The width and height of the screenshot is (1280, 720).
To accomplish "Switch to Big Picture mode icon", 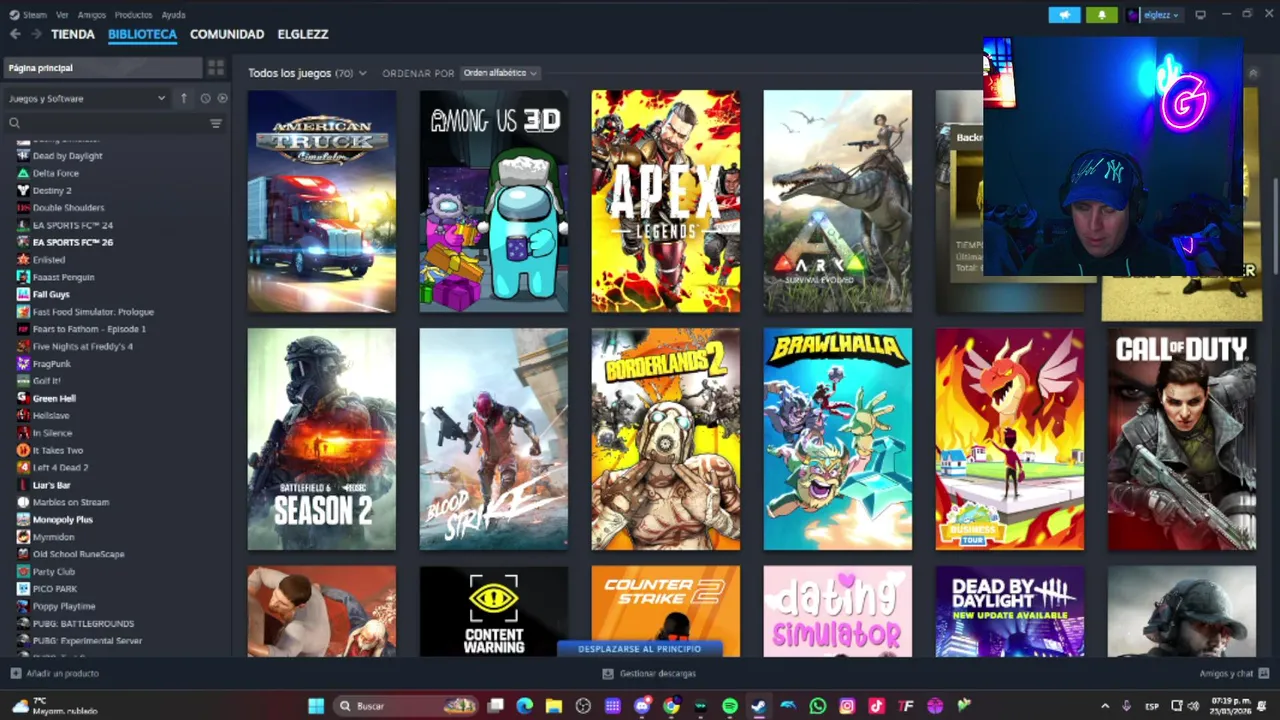I will [x=1200, y=15].
